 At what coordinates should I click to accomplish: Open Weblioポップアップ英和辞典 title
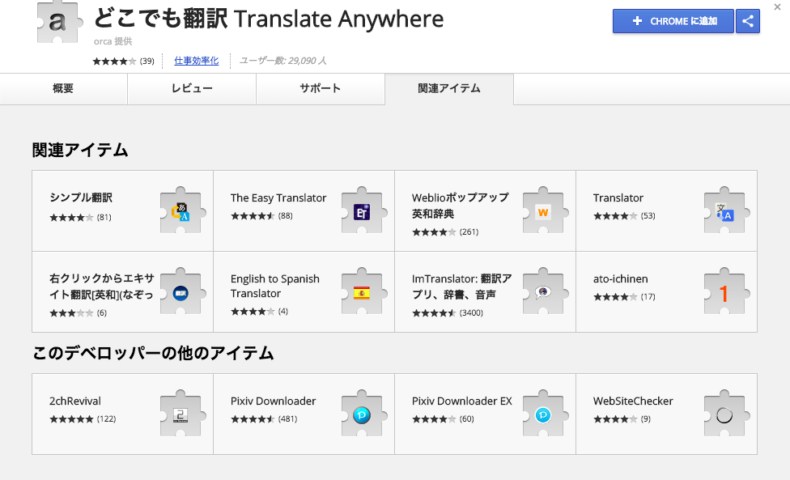(460, 205)
